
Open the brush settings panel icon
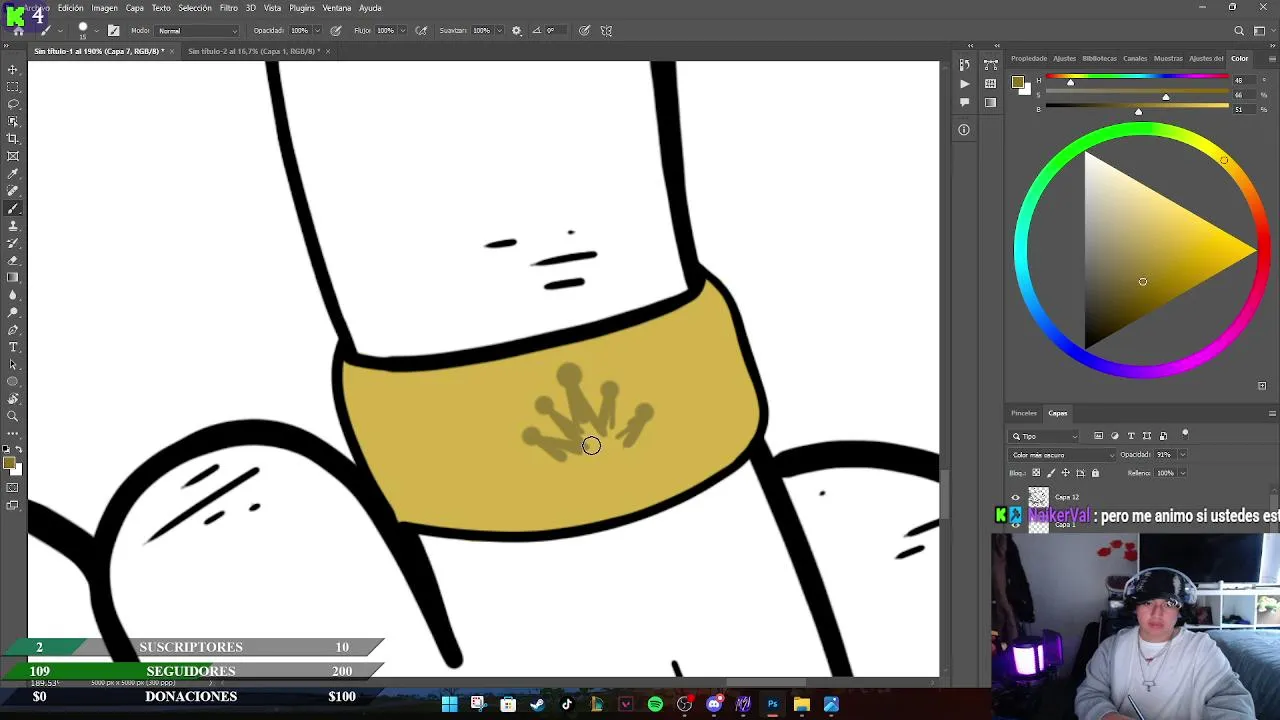coord(113,30)
